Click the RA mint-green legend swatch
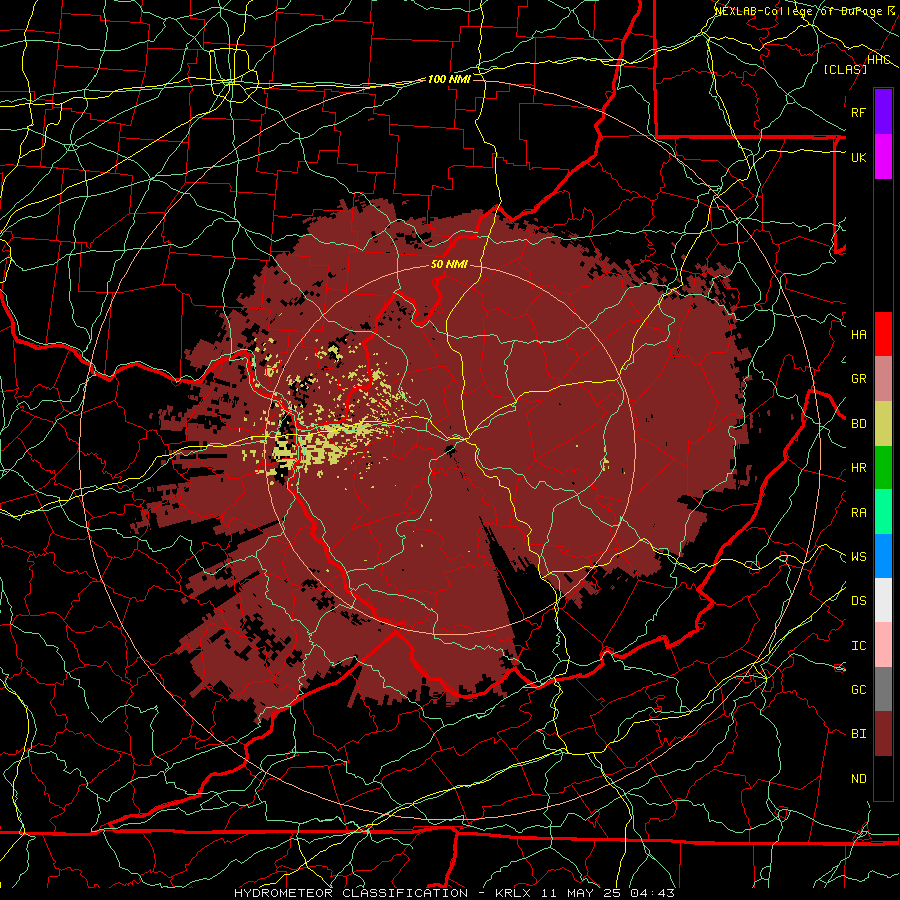The width and height of the screenshot is (900, 900). [x=883, y=512]
